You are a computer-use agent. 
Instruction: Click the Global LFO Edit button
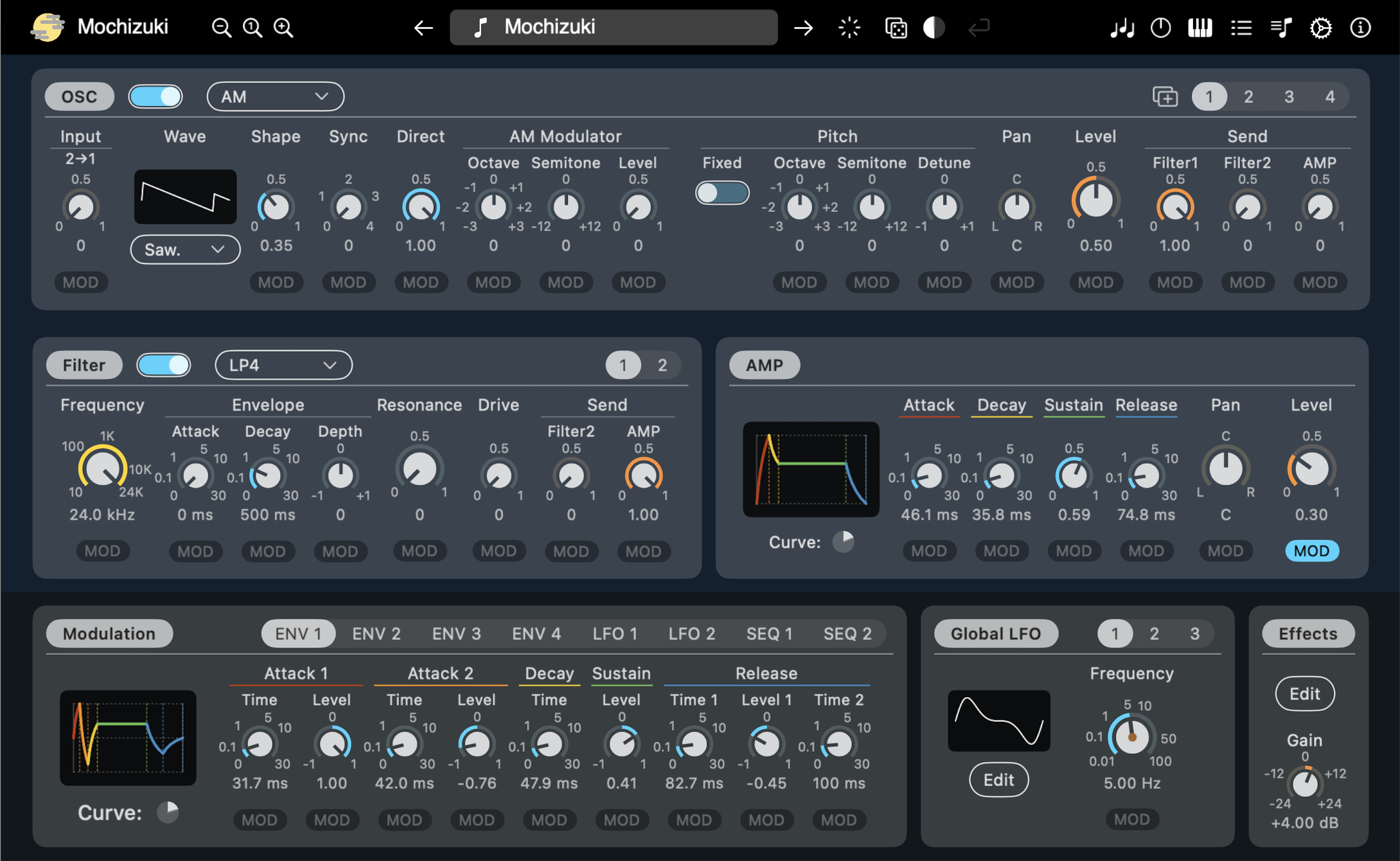coord(998,779)
